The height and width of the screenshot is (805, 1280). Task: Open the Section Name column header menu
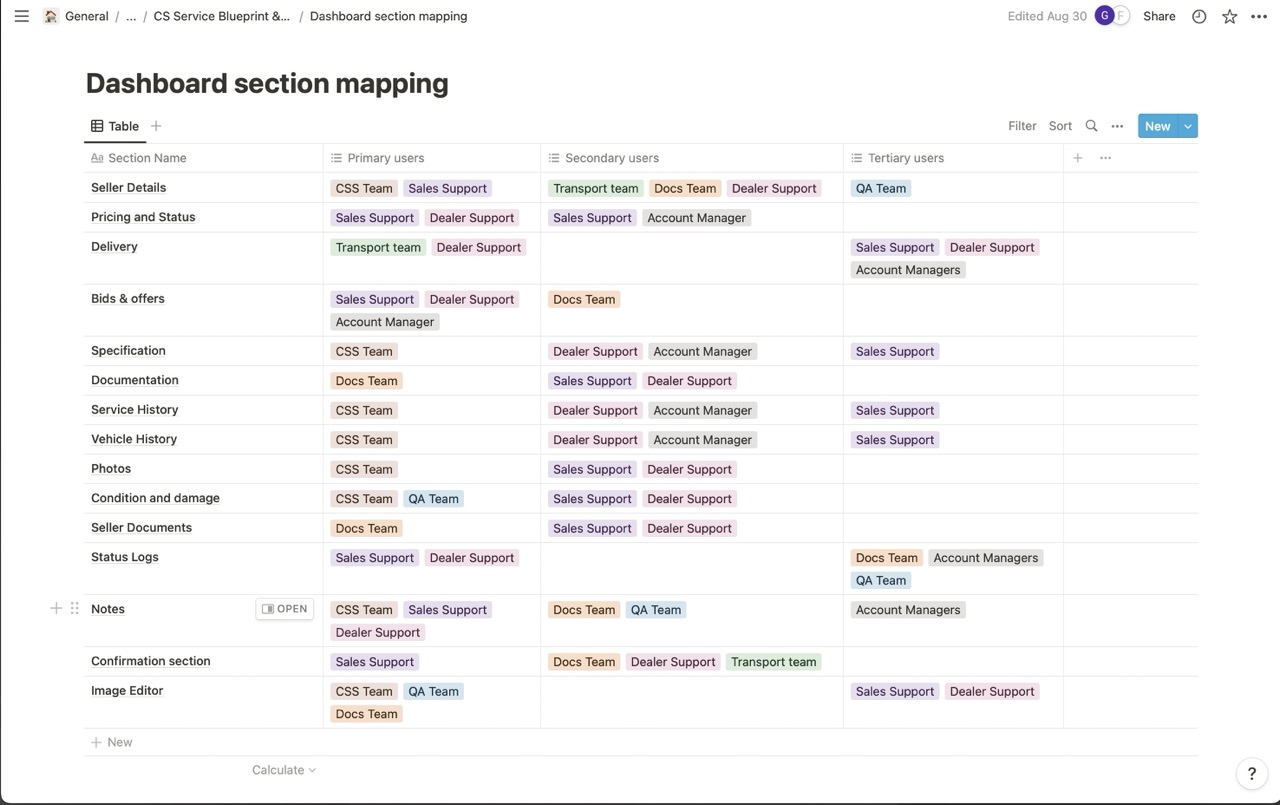point(203,158)
